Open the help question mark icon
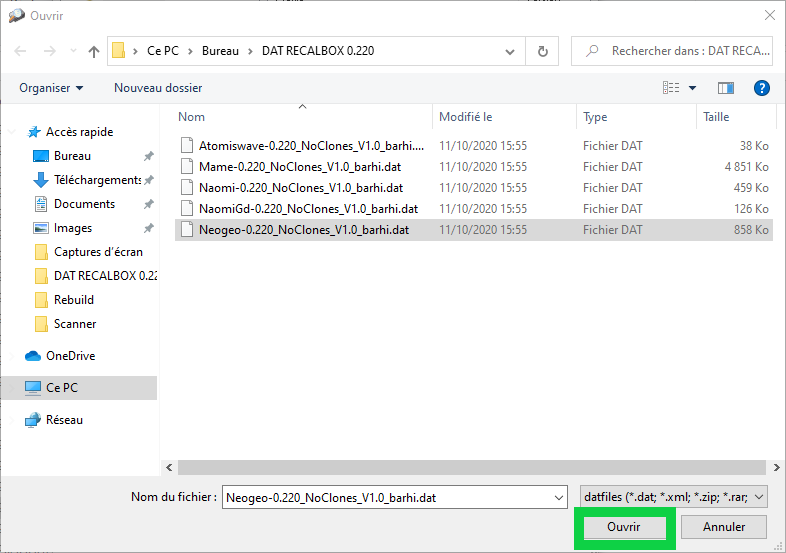 pos(761,88)
